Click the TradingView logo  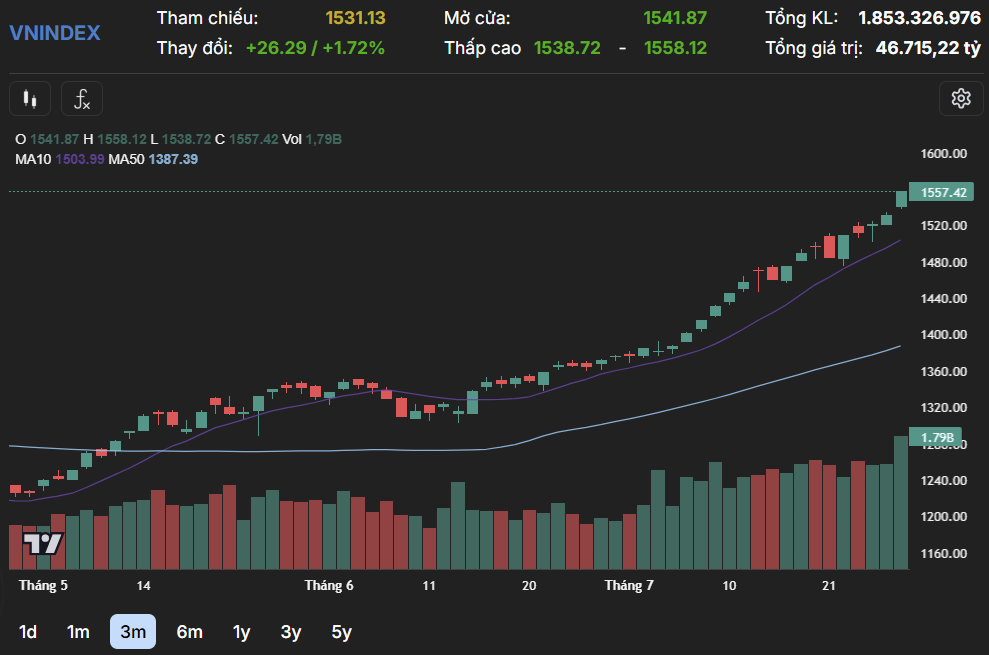click(x=43, y=544)
